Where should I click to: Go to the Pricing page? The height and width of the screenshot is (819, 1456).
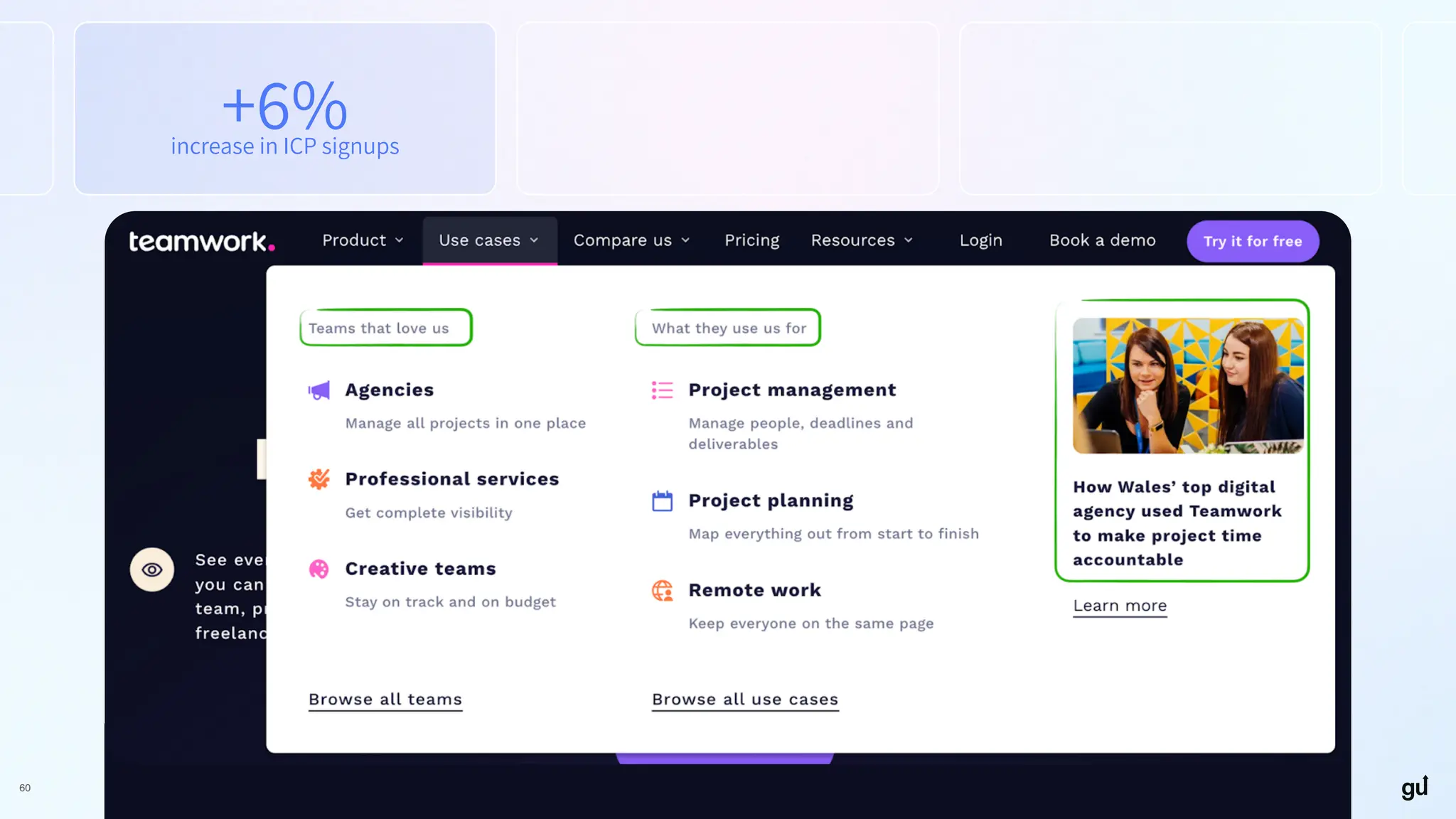(x=752, y=240)
